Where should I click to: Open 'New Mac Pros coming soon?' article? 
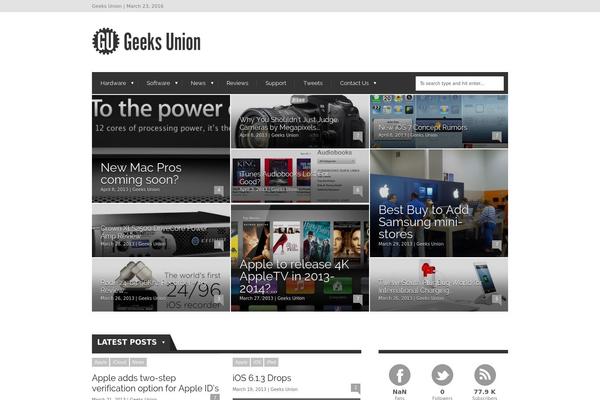pos(140,173)
